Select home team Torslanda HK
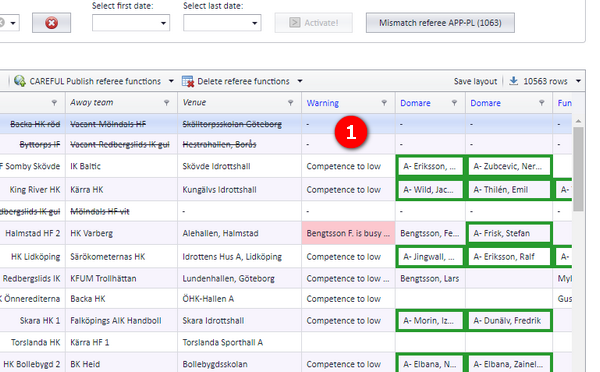600x372 pixels. [x=33, y=342]
